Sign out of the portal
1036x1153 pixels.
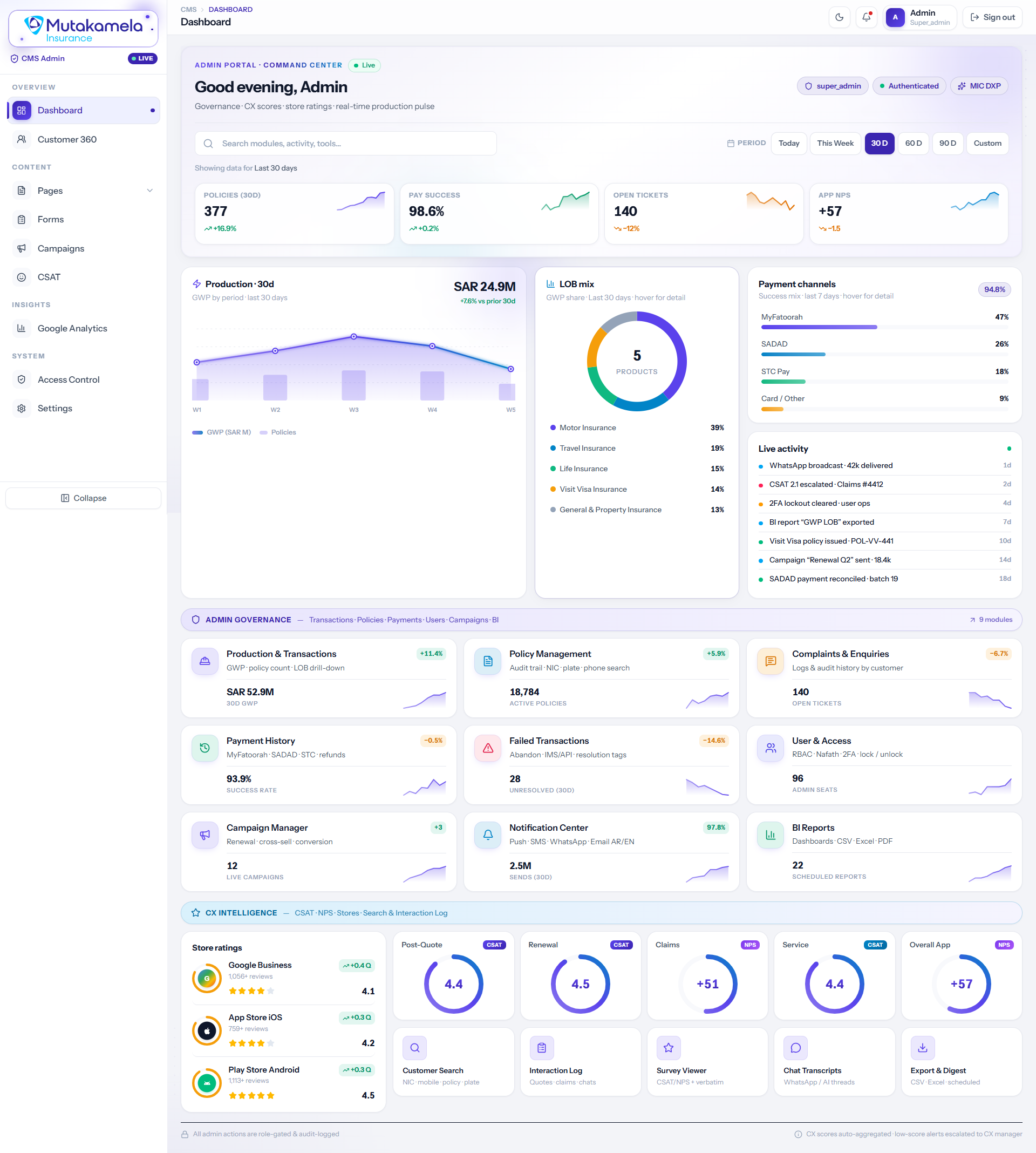(992, 17)
